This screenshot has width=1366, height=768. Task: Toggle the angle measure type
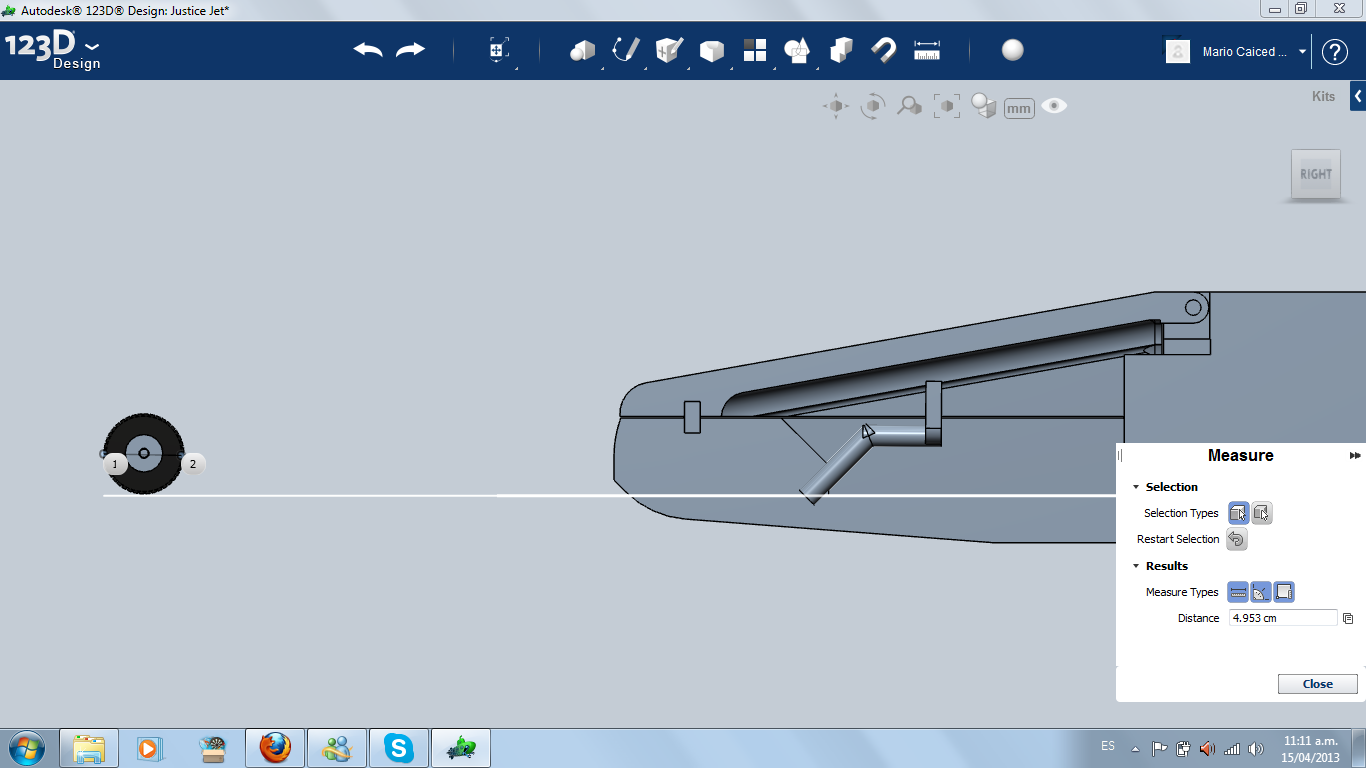(x=1261, y=592)
